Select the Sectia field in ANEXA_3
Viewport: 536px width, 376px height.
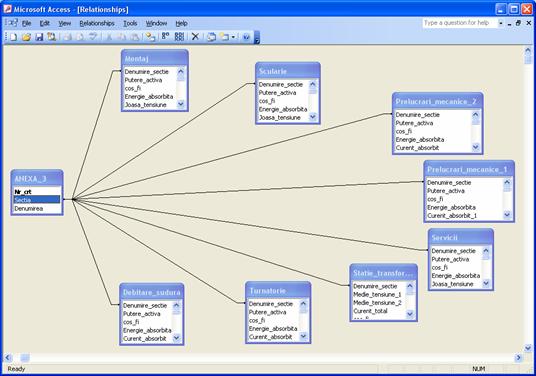coord(37,200)
